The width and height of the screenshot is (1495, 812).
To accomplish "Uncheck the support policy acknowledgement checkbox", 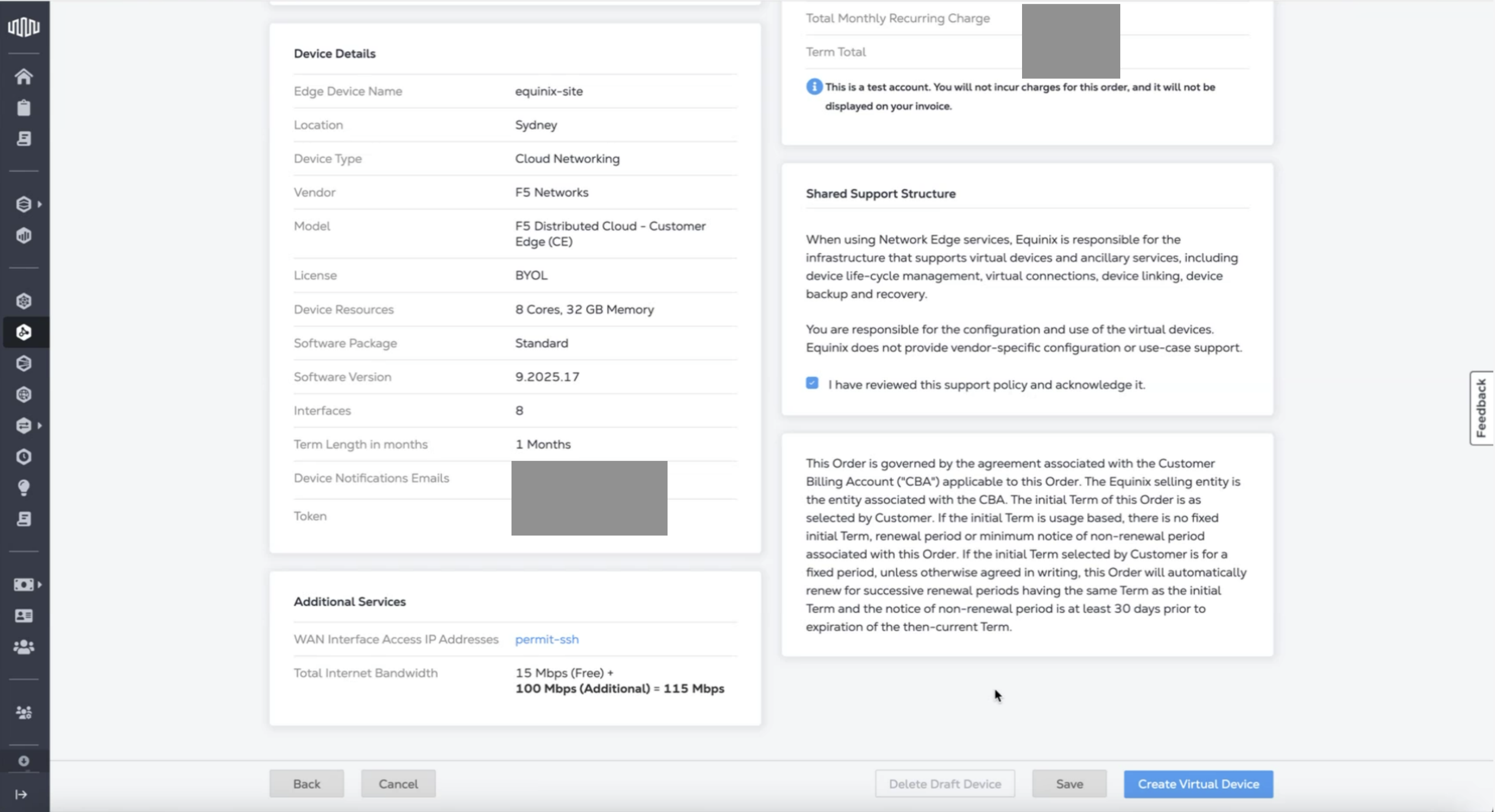I will point(812,383).
